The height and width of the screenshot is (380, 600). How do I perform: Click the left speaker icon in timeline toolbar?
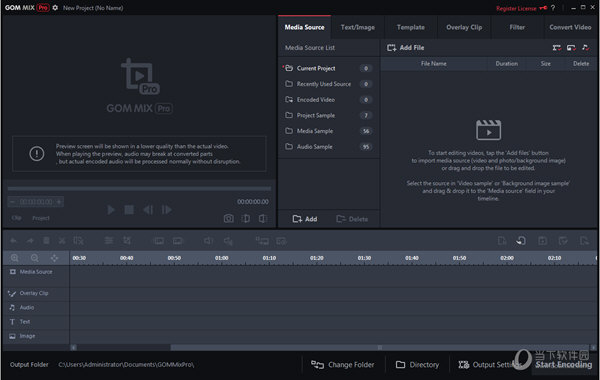(209, 241)
